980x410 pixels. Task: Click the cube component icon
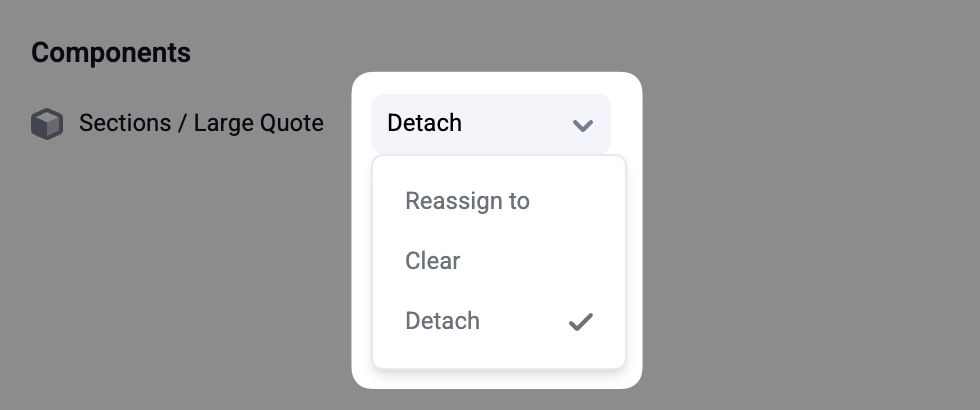(x=47, y=124)
